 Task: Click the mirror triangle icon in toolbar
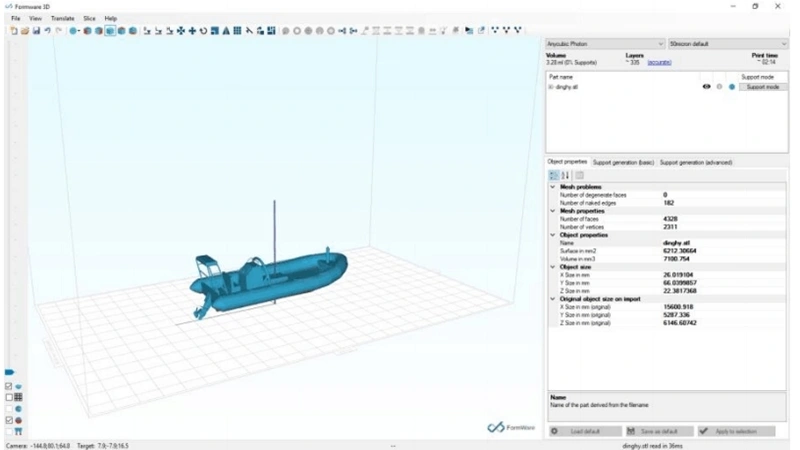pos(226,31)
